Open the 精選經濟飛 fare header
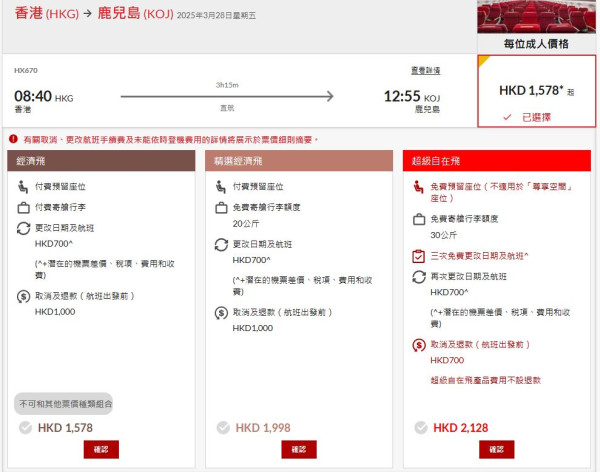This screenshot has height=472, width=600. 299,161
